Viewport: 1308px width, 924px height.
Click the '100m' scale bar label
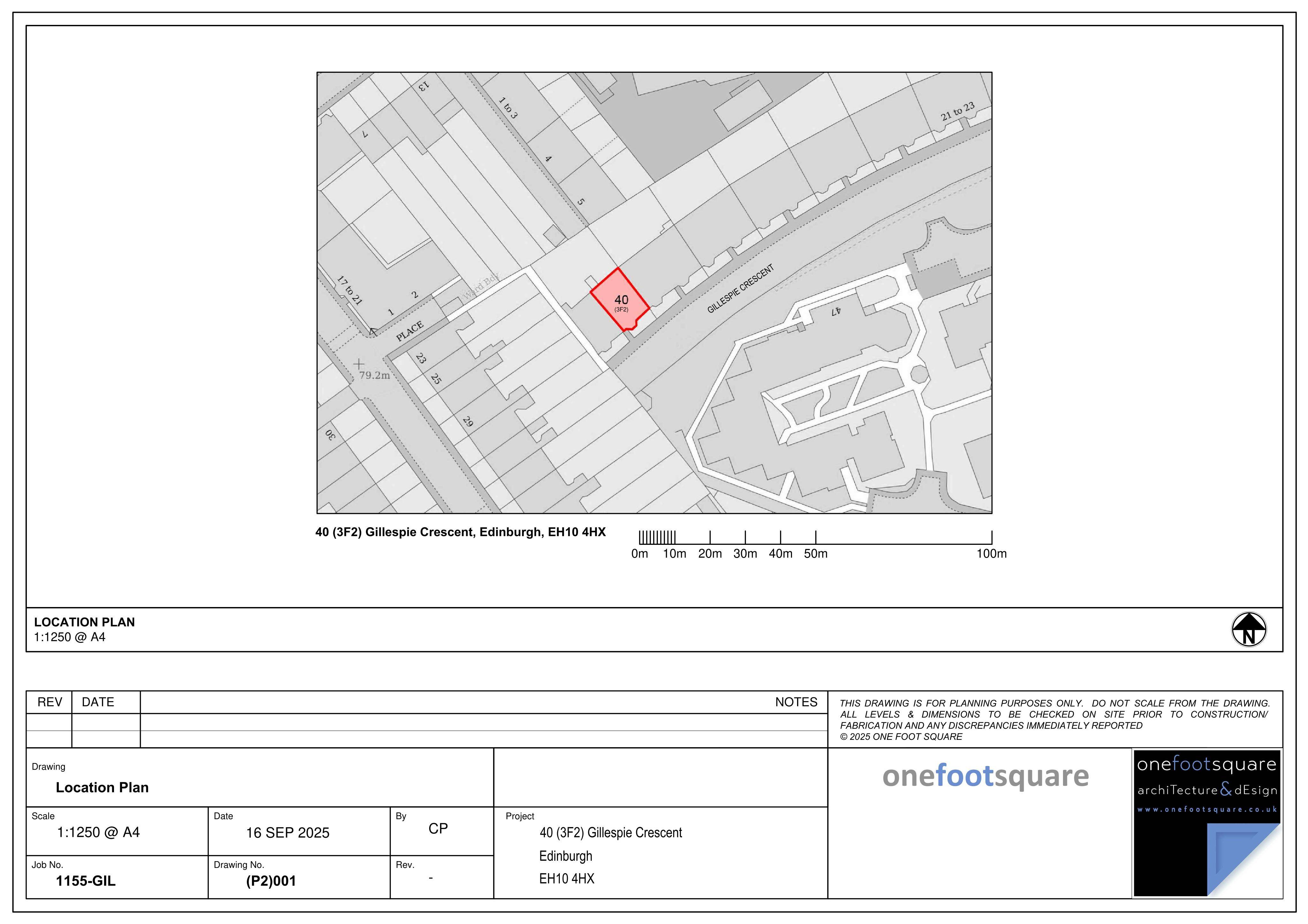pos(991,554)
